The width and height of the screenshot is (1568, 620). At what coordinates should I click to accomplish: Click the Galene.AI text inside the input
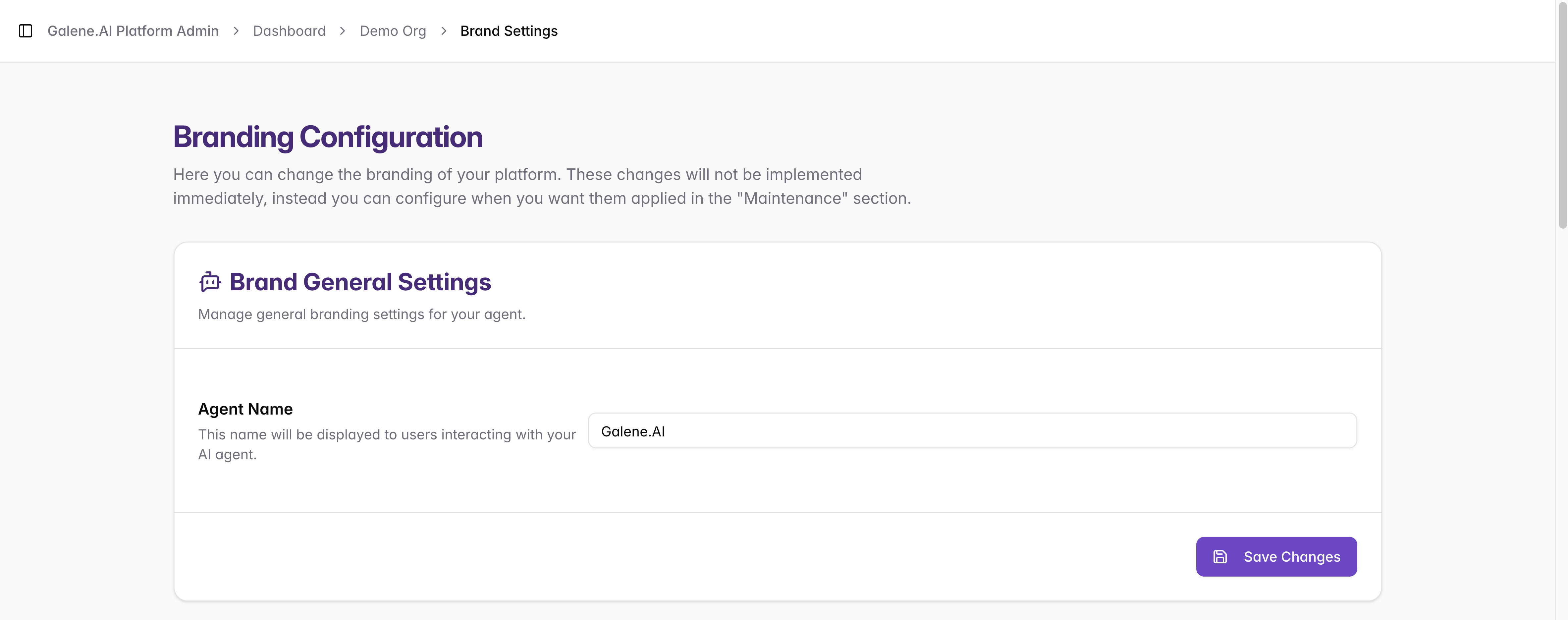point(632,431)
